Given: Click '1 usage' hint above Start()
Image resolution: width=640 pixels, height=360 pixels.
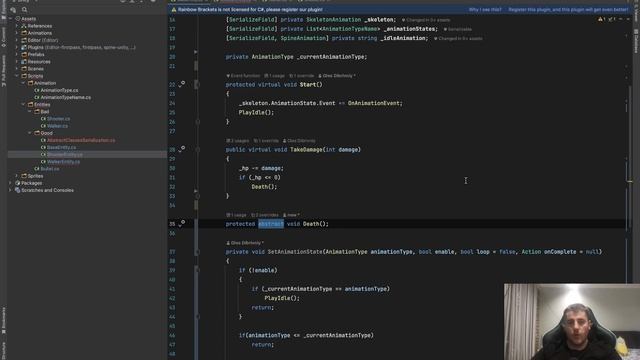Looking at the screenshot, I should [x=274, y=76].
